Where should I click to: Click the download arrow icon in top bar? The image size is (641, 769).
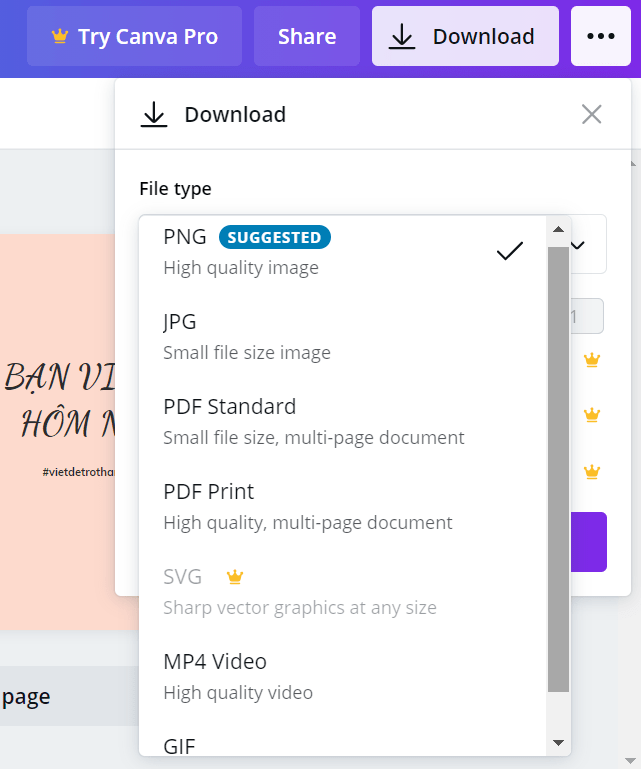pyautogui.click(x=401, y=37)
